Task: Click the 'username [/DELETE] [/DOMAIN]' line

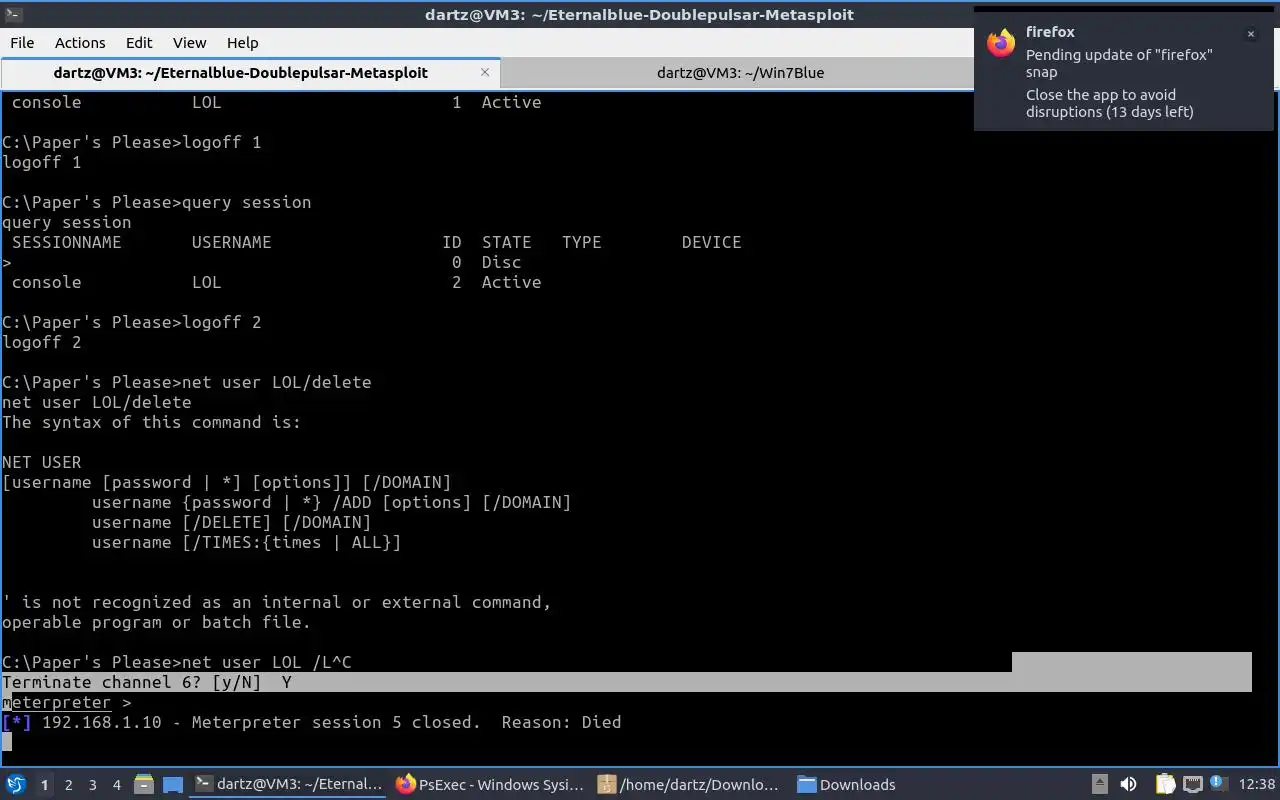Action: 231,523
